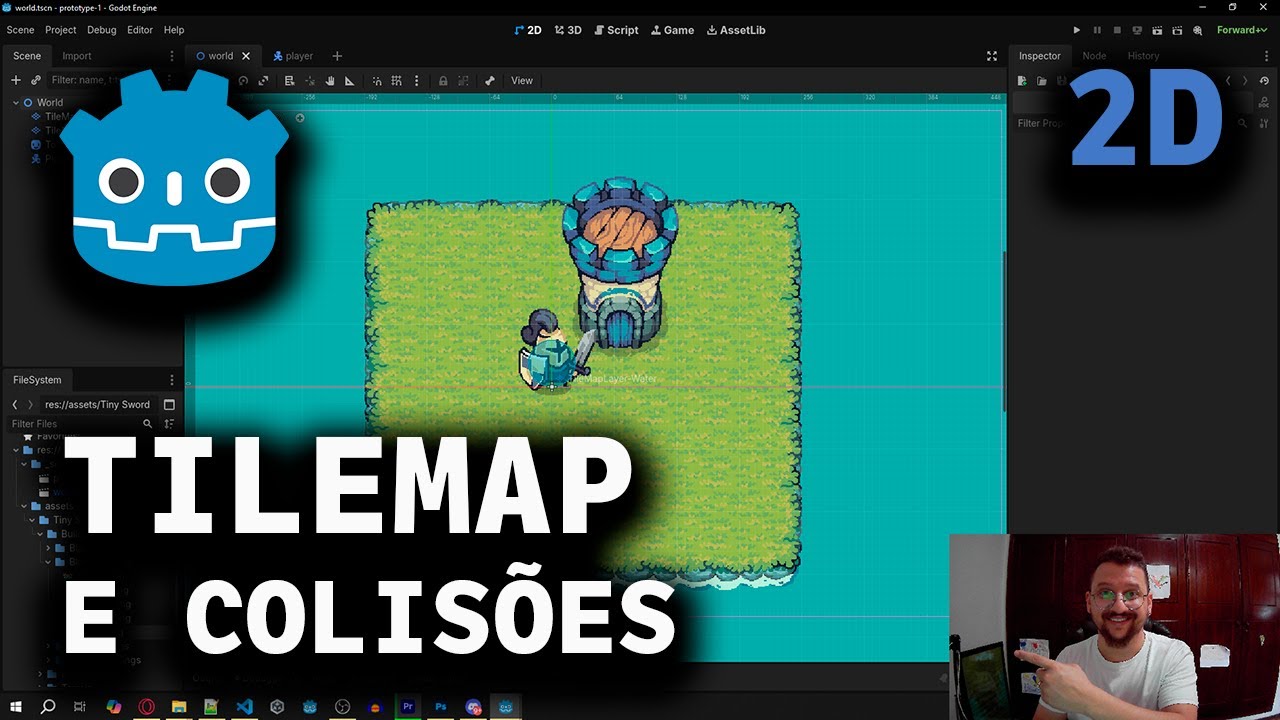
Task: Open the Inspector object history list
Action: [1264, 80]
